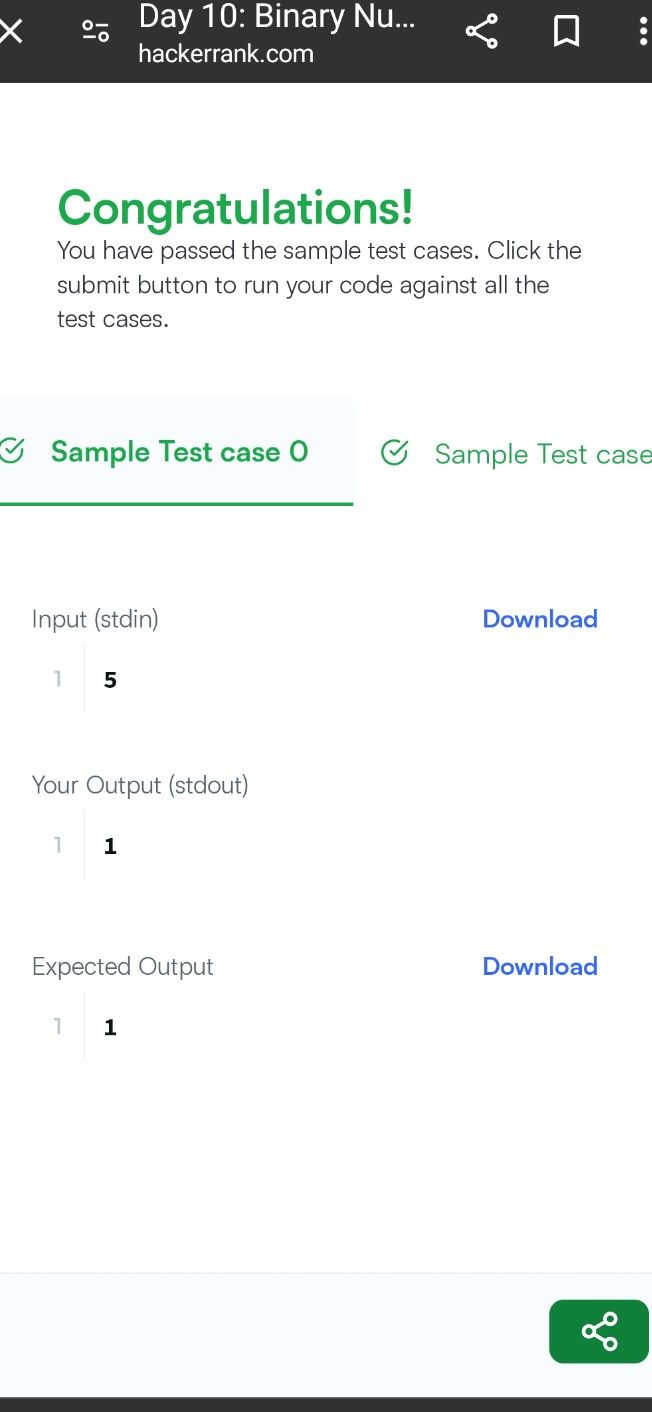The image size is (652, 1412).
Task: Click the Your Output (stdout) label
Action: (x=140, y=785)
